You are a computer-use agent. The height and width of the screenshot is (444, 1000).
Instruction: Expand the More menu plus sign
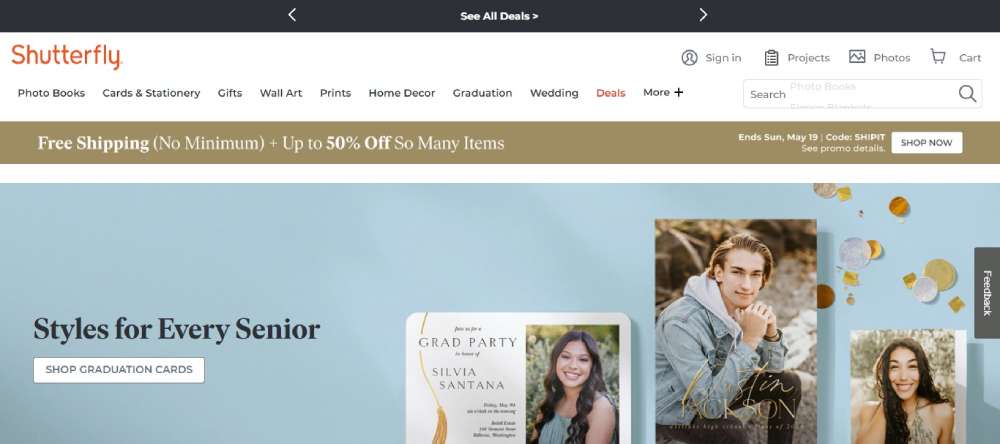click(x=679, y=92)
